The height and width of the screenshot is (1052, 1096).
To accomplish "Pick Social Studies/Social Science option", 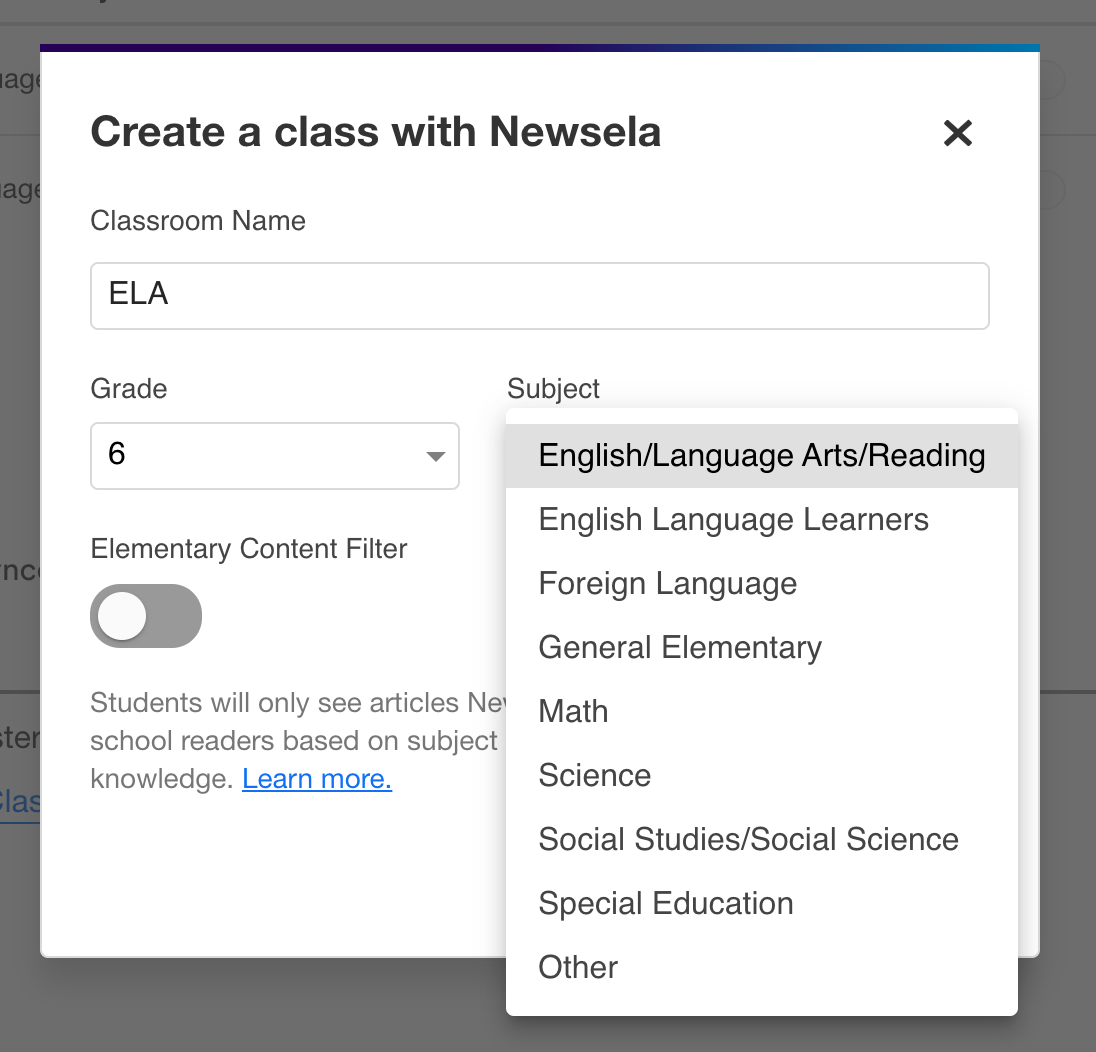I will point(748,840).
